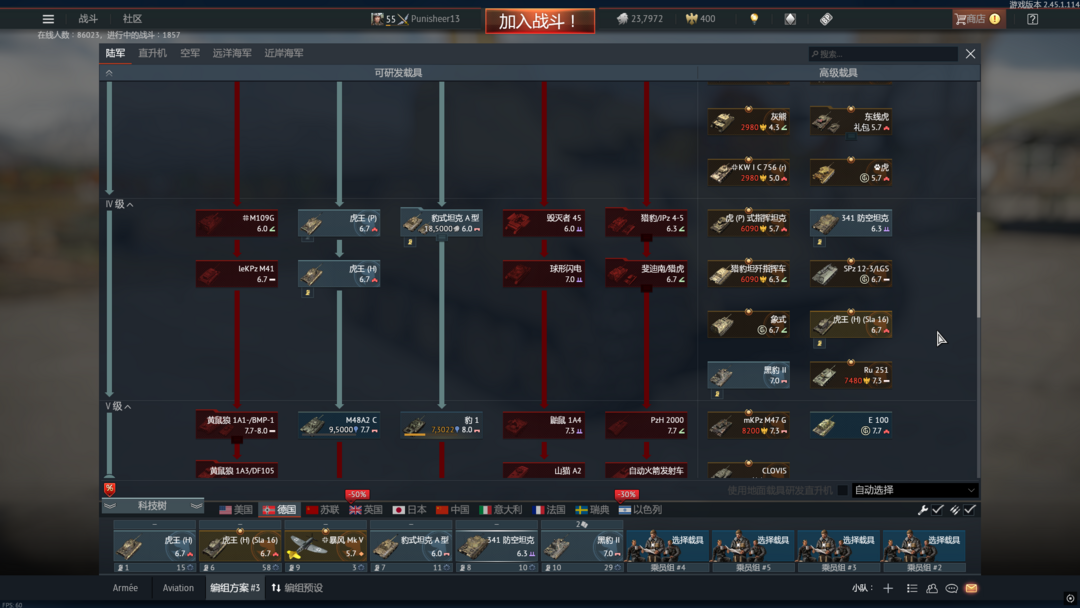Select the 陆军 tab
The height and width of the screenshot is (608, 1080).
click(x=115, y=53)
